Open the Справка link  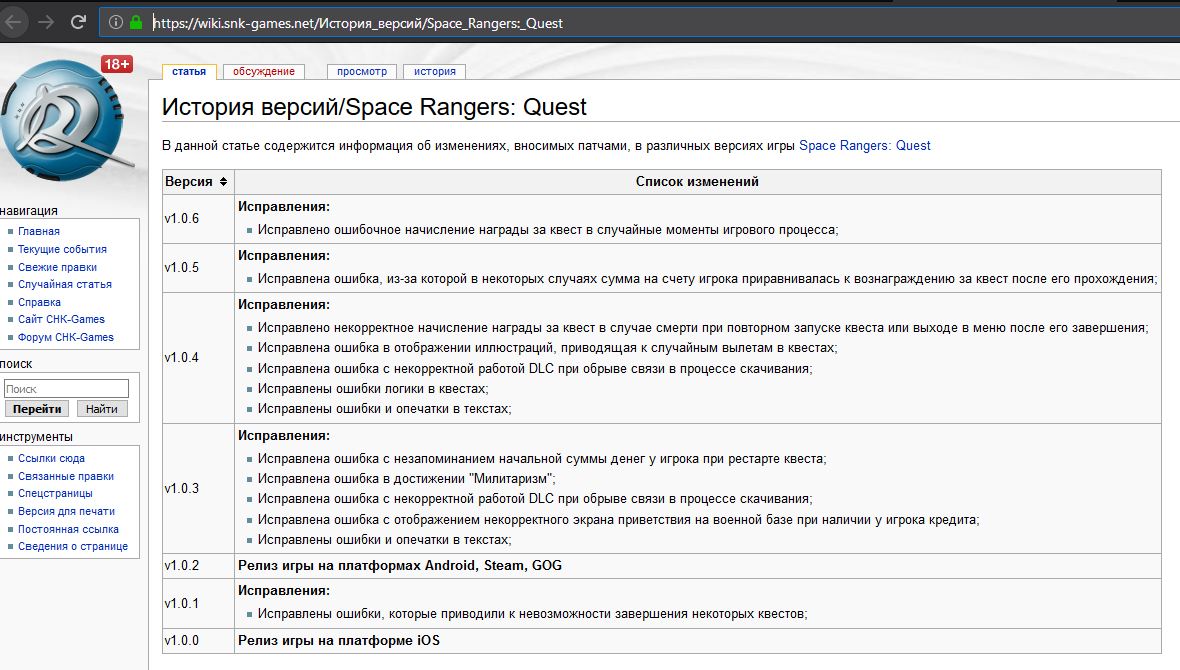point(39,302)
